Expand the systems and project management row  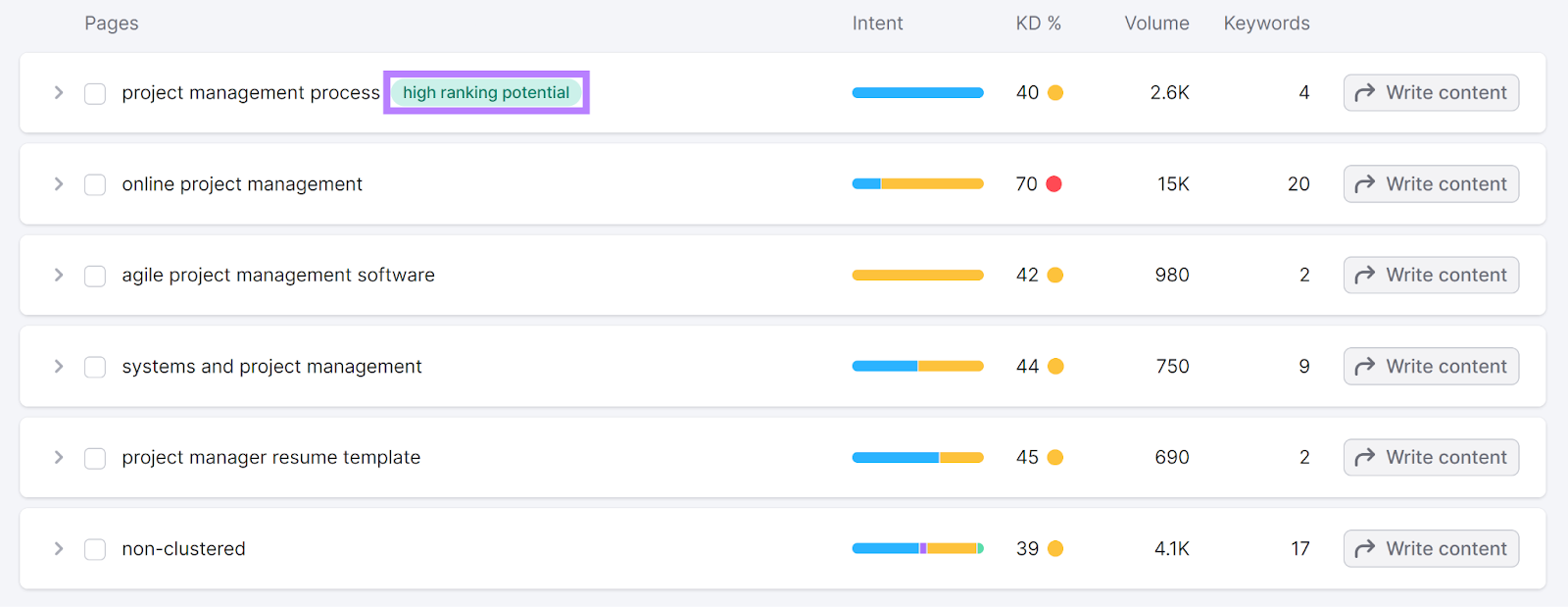tap(59, 367)
